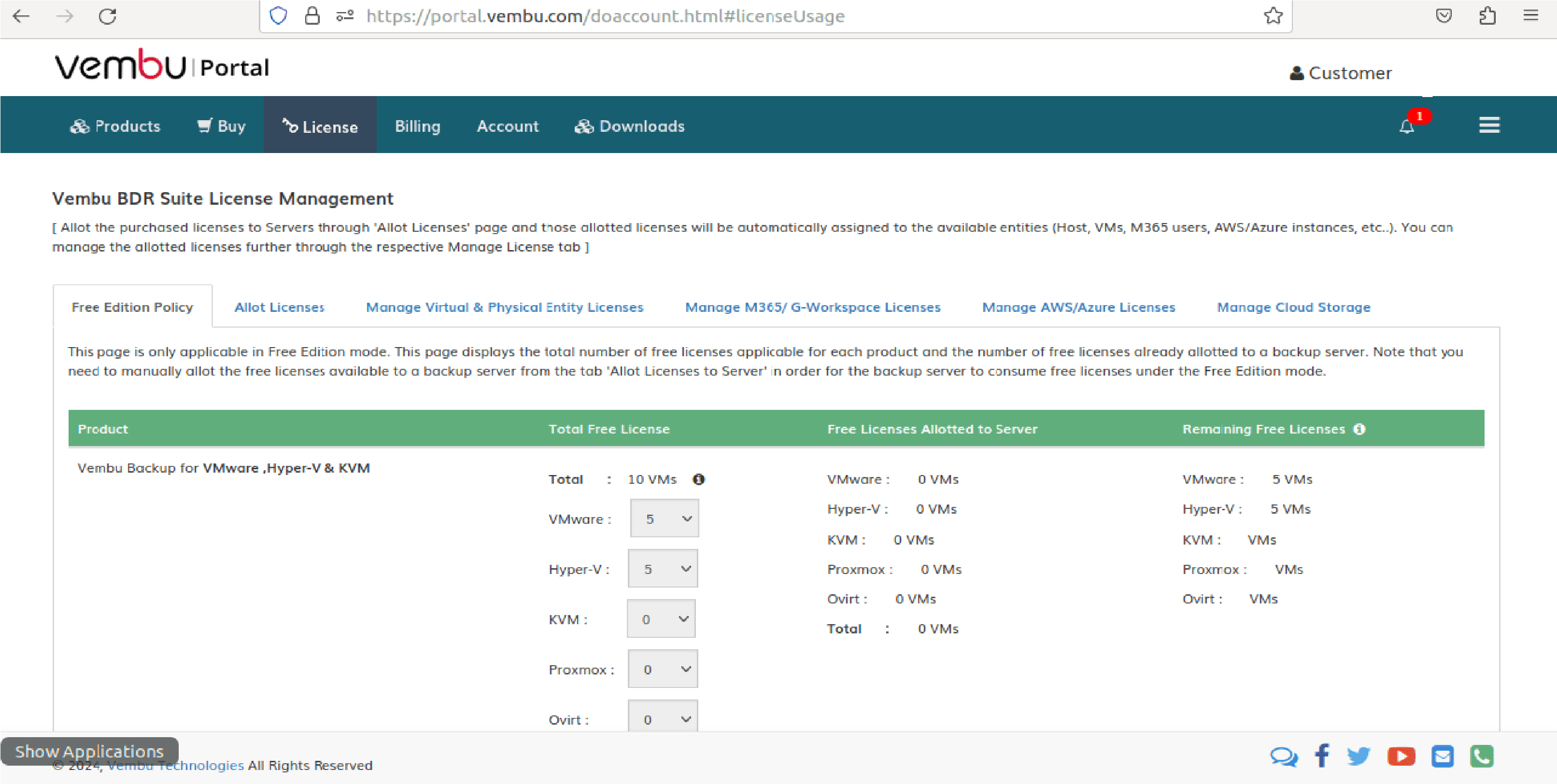The height and width of the screenshot is (784, 1557).
Task: Open the YouTube icon in footer
Action: pyautogui.click(x=1401, y=756)
